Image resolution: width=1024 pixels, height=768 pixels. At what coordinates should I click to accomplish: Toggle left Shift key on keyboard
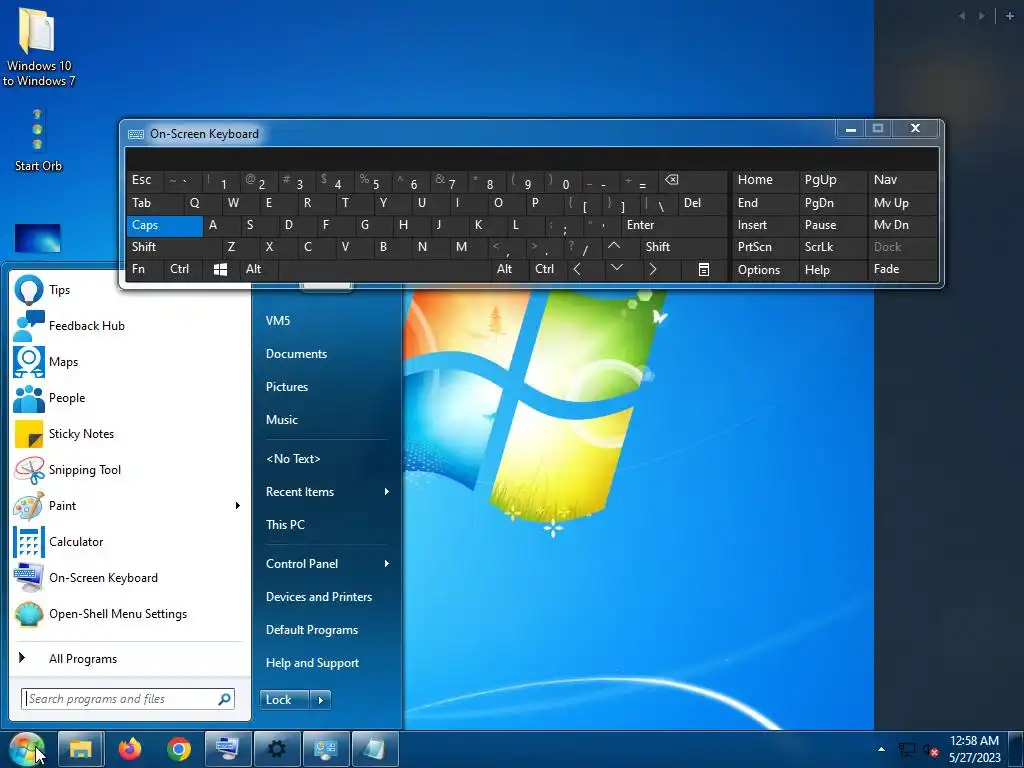[x=174, y=247]
